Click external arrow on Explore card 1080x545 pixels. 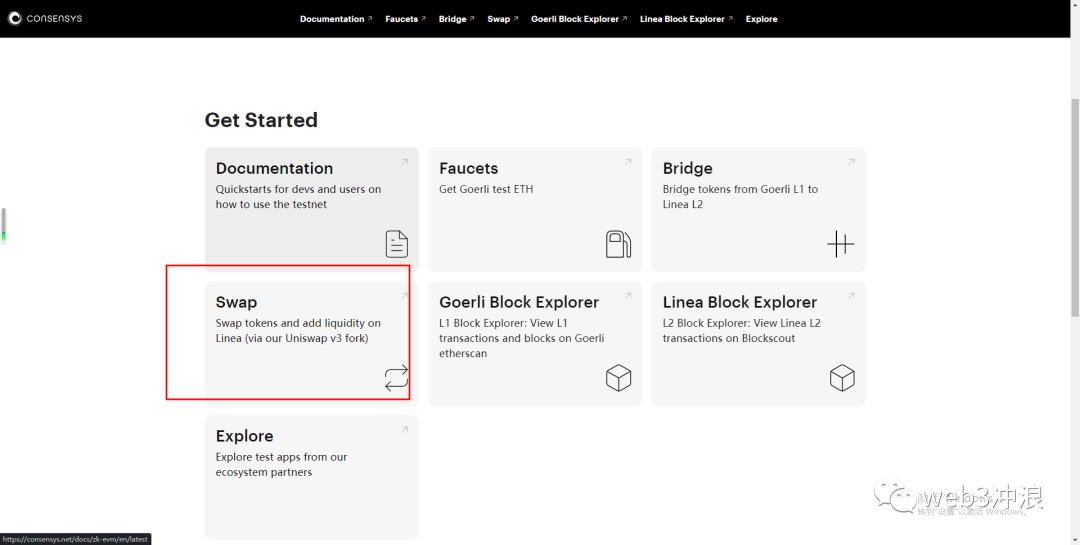click(405, 429)
